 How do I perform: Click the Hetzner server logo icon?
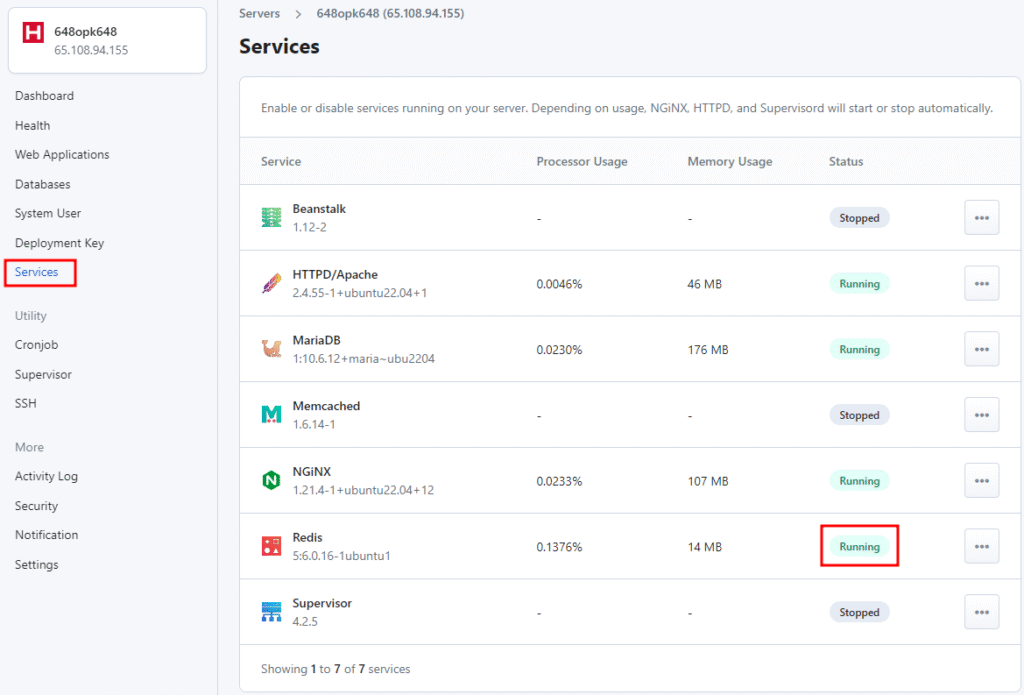click(33, 32)
